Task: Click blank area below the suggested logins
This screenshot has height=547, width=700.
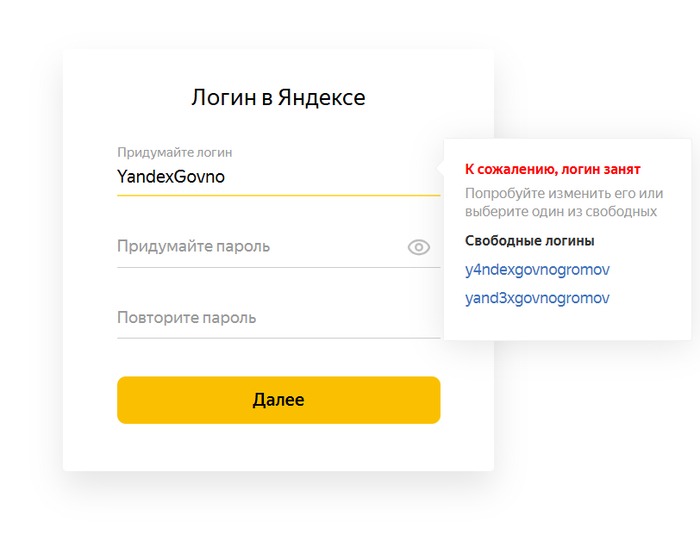Action: [566, 325]
